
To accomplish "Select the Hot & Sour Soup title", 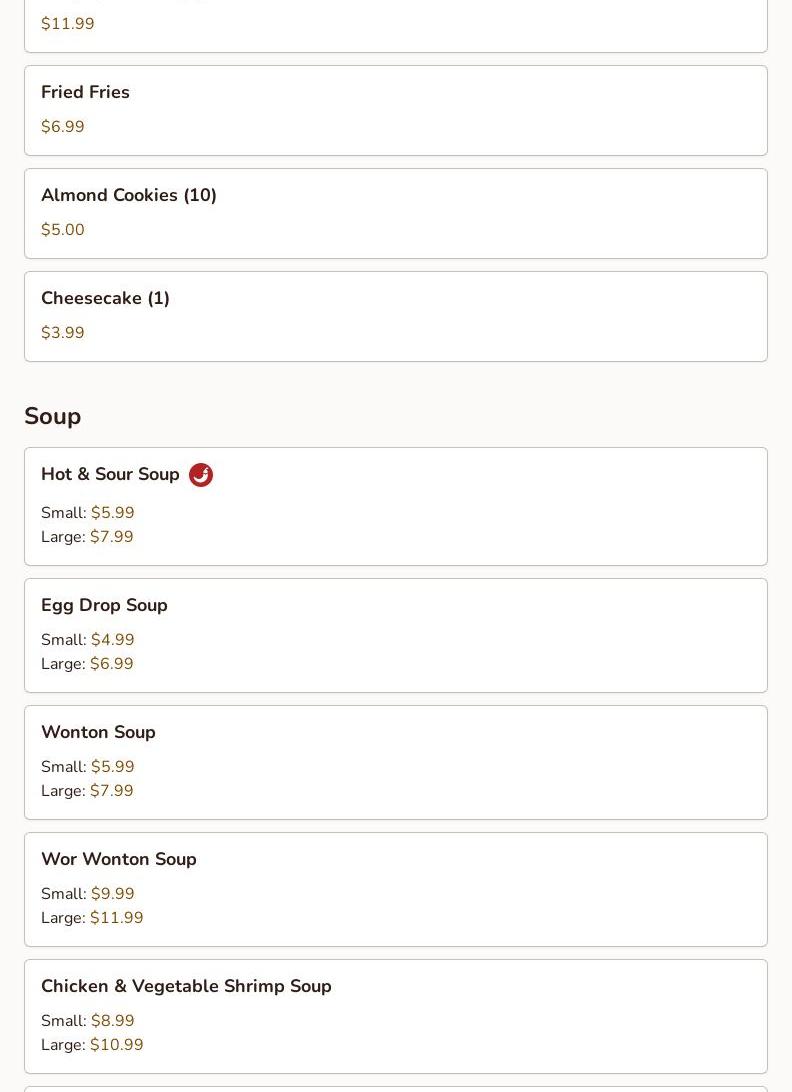I will 110,474.
